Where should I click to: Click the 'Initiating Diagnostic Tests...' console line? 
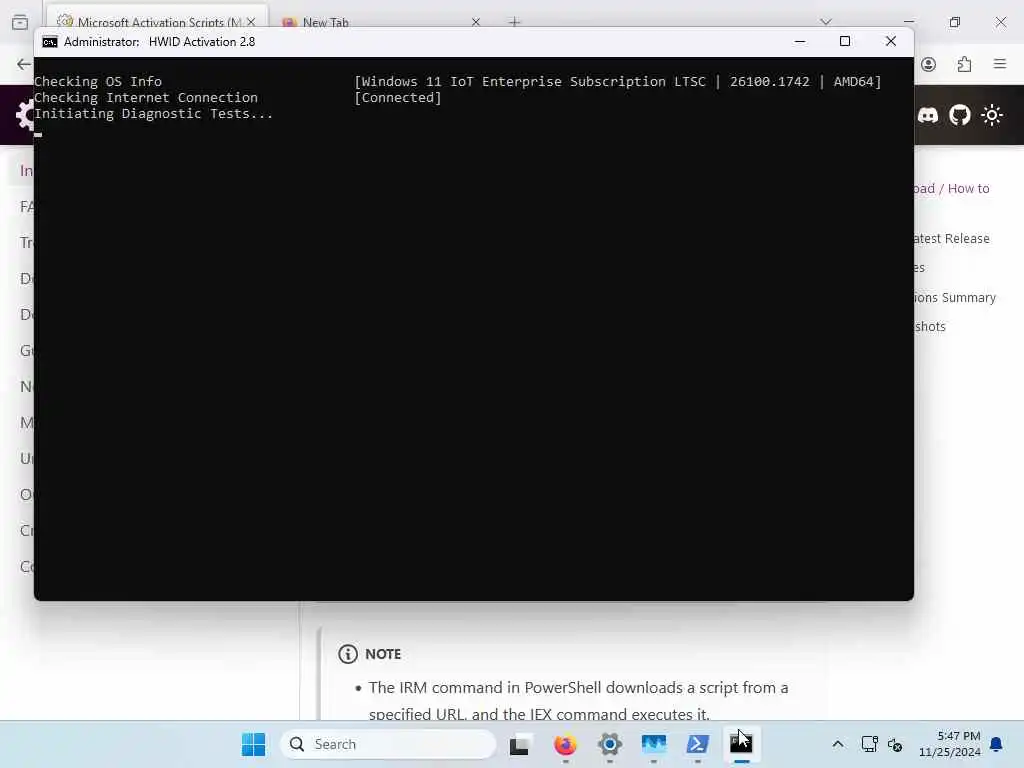[153, 114]
